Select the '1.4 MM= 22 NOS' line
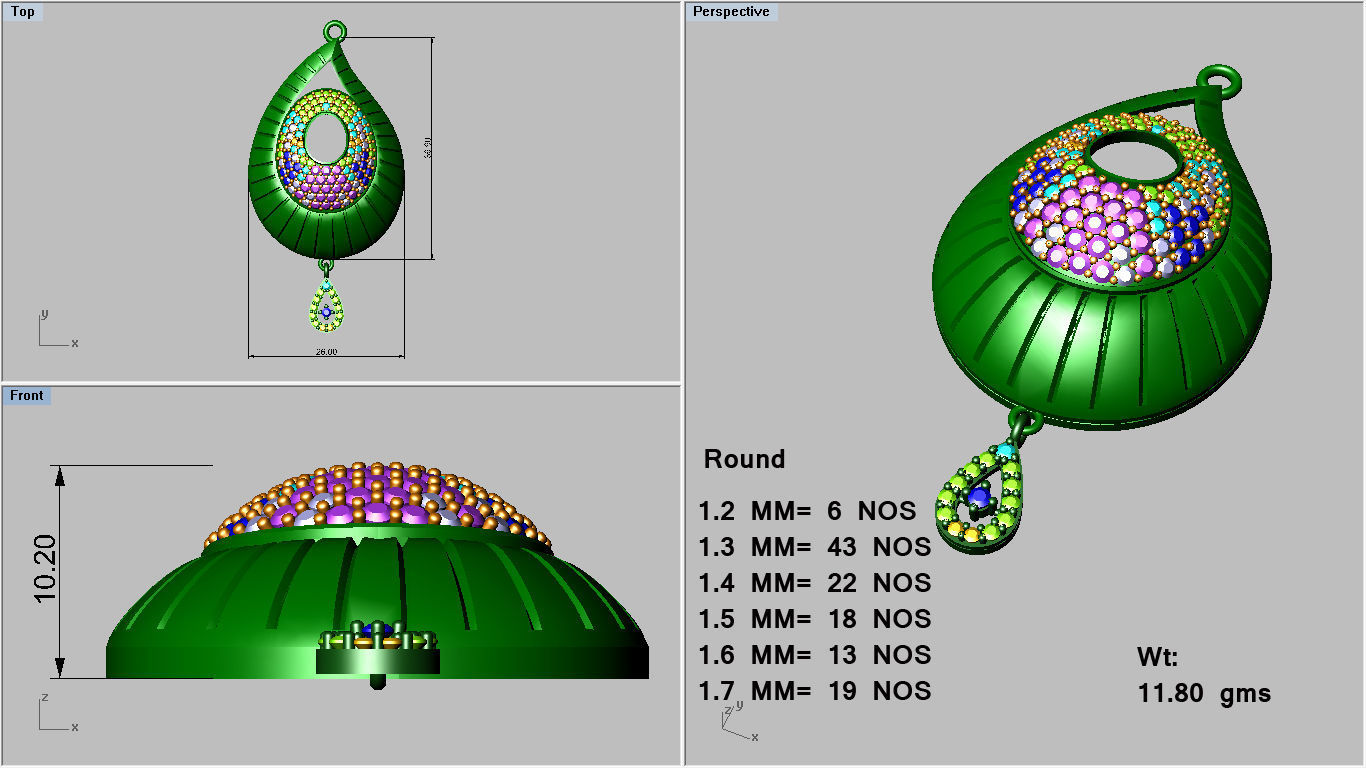 click(x=815, y=583)
